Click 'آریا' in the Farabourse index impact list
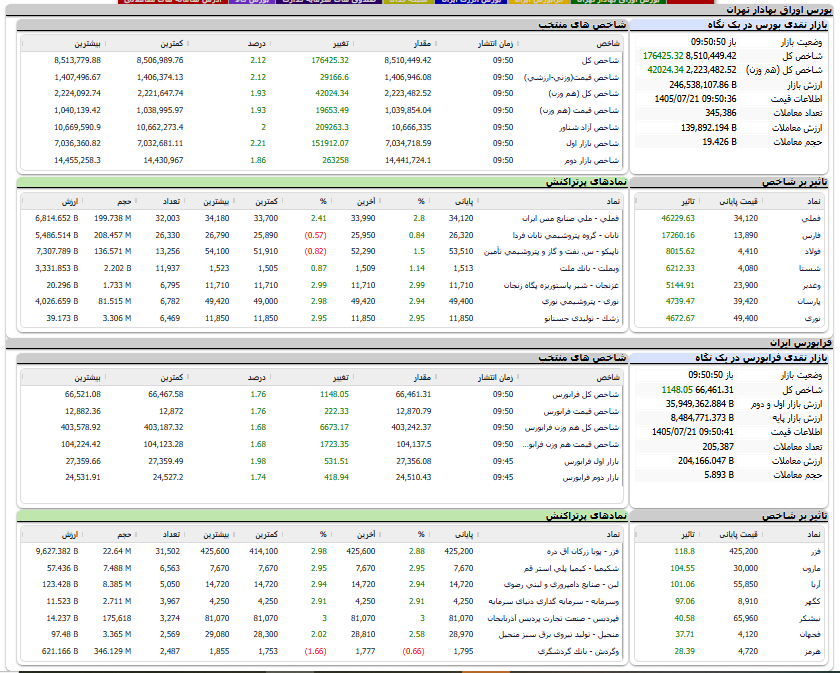This screenshot has width=840, height=673. click(814, 584)
